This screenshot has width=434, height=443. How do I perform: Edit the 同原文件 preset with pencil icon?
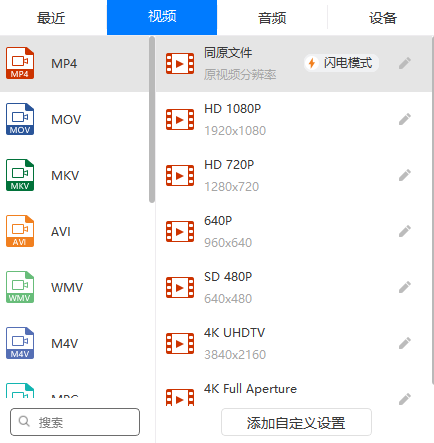405,63
